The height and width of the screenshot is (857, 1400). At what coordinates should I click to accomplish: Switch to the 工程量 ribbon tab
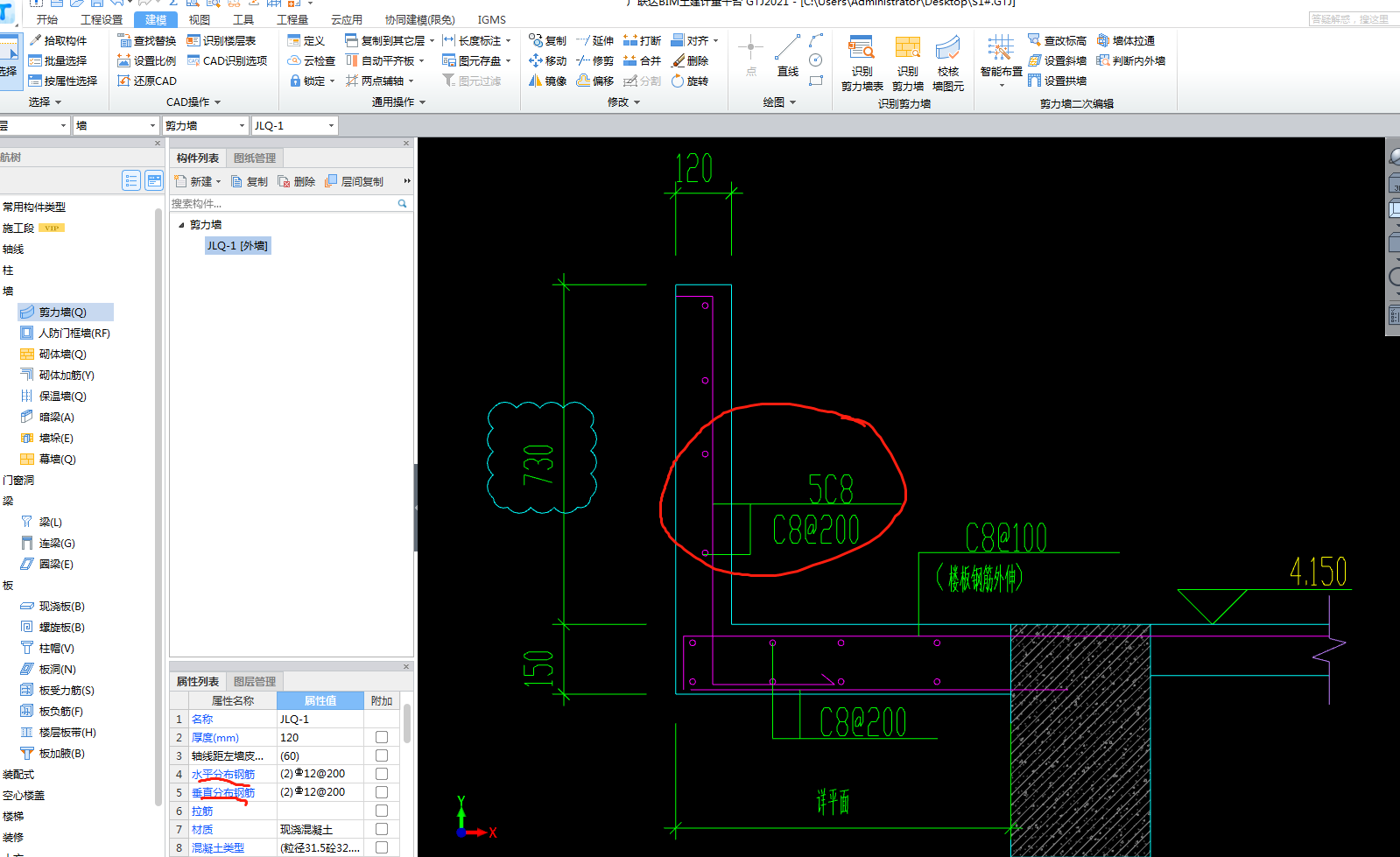pyautogui.click(x=292, y=19)
